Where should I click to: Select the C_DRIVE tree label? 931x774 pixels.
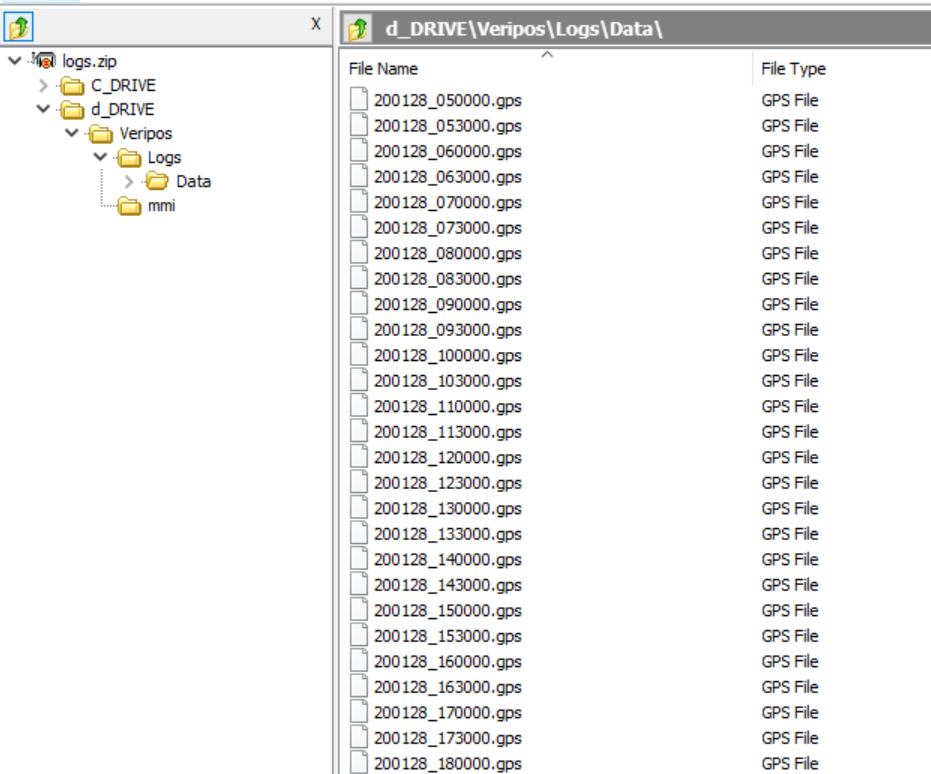124,85
